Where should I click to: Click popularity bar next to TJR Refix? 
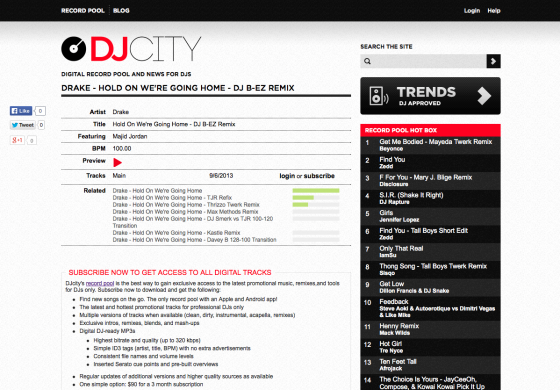tap(316, 198)
